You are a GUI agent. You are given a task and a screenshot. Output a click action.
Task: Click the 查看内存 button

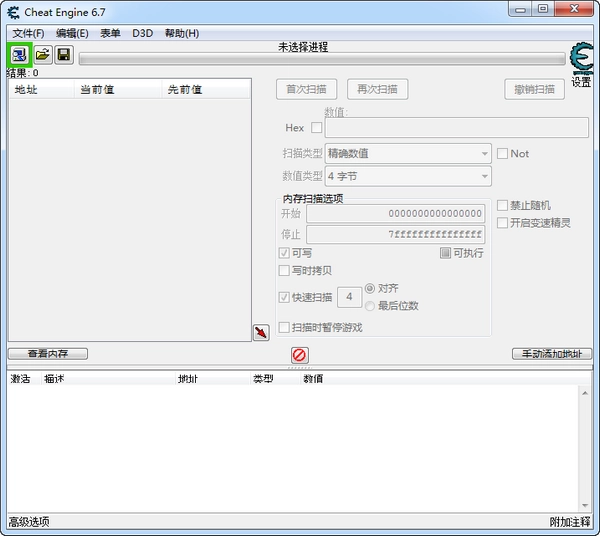[47, 354]
